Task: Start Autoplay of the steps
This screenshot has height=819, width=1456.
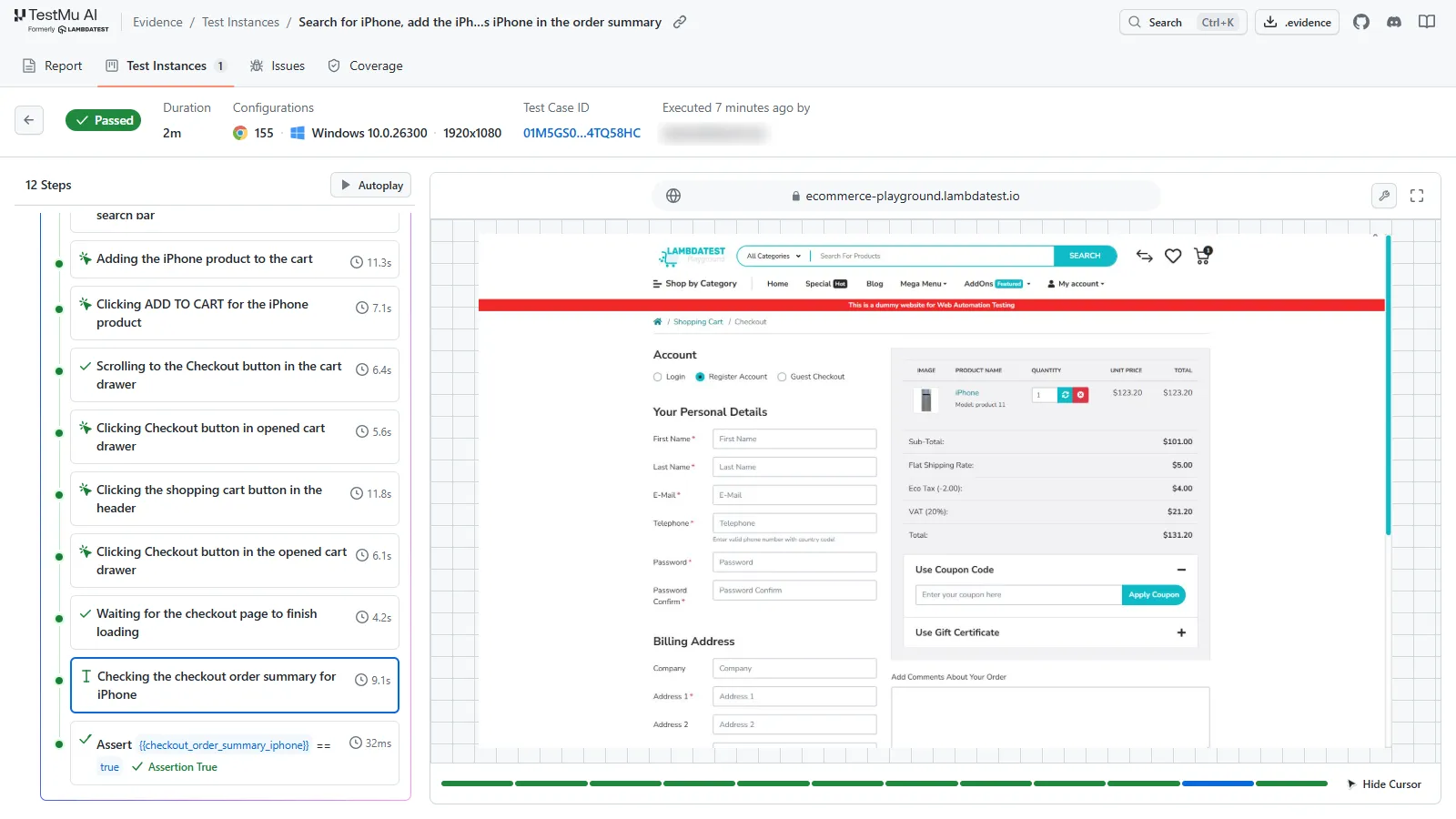Action: [371, 185]
